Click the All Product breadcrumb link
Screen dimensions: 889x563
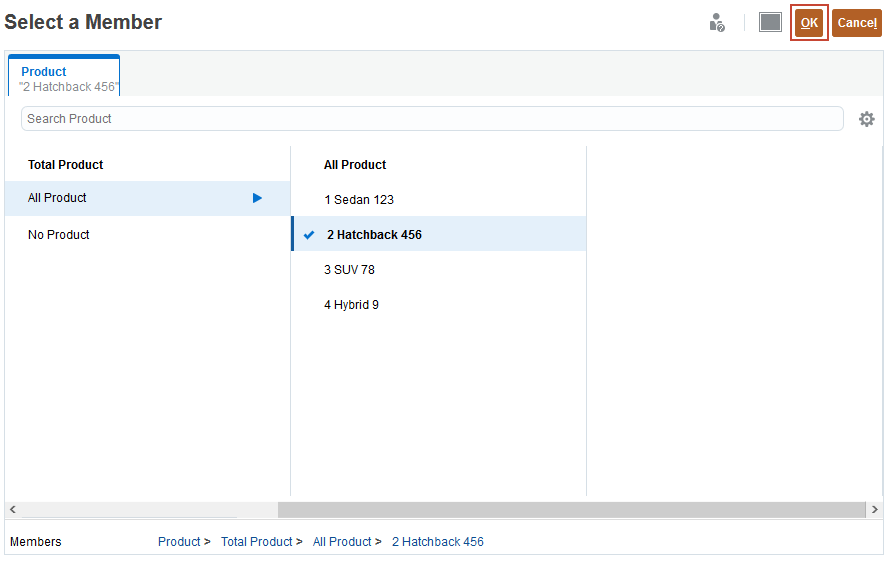pyautogui.click(x=342, y=542)
